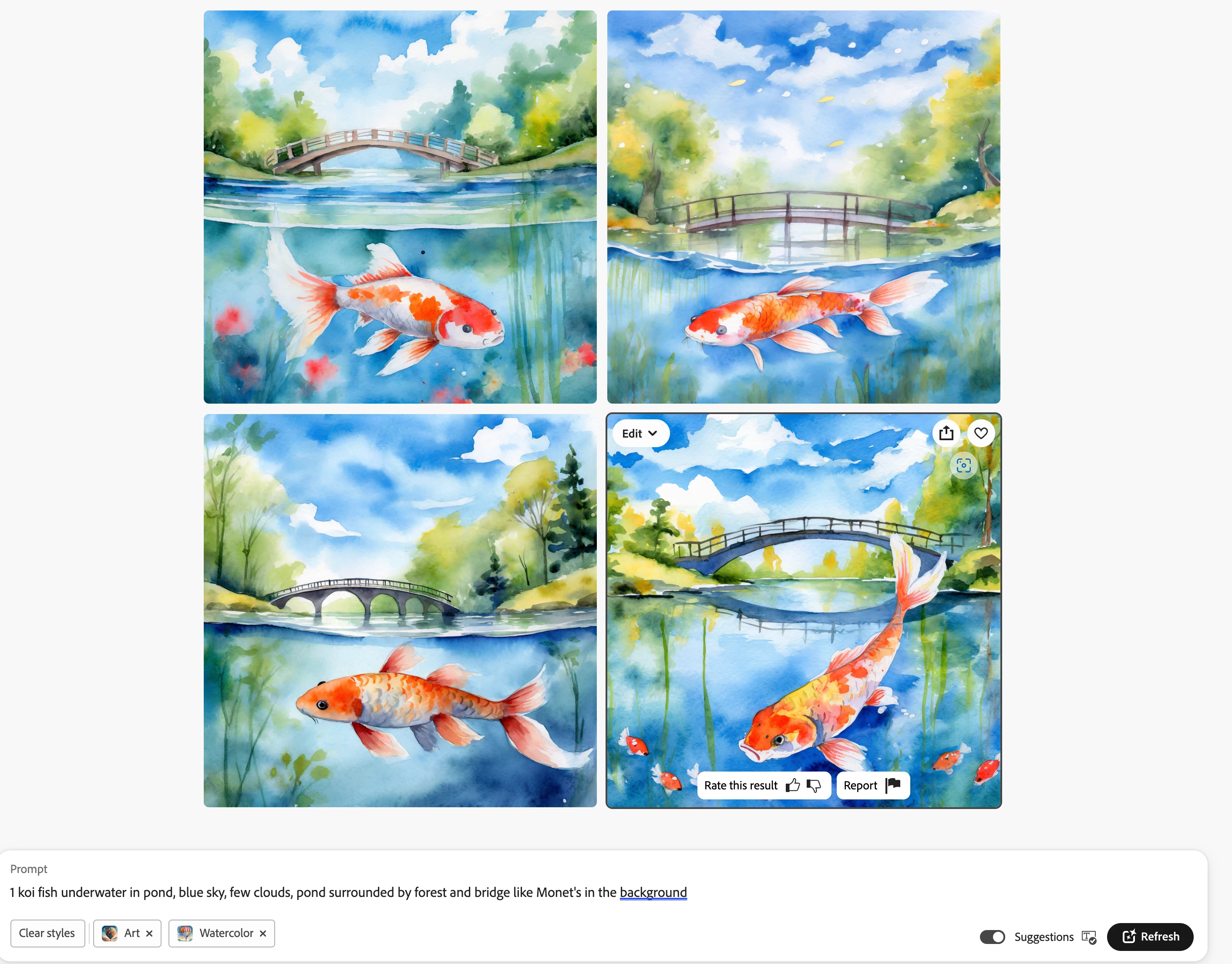Toggle the Suggestions switch off
The height and width of the screenshot is (964, 1232).
click(x=992, y=937)
